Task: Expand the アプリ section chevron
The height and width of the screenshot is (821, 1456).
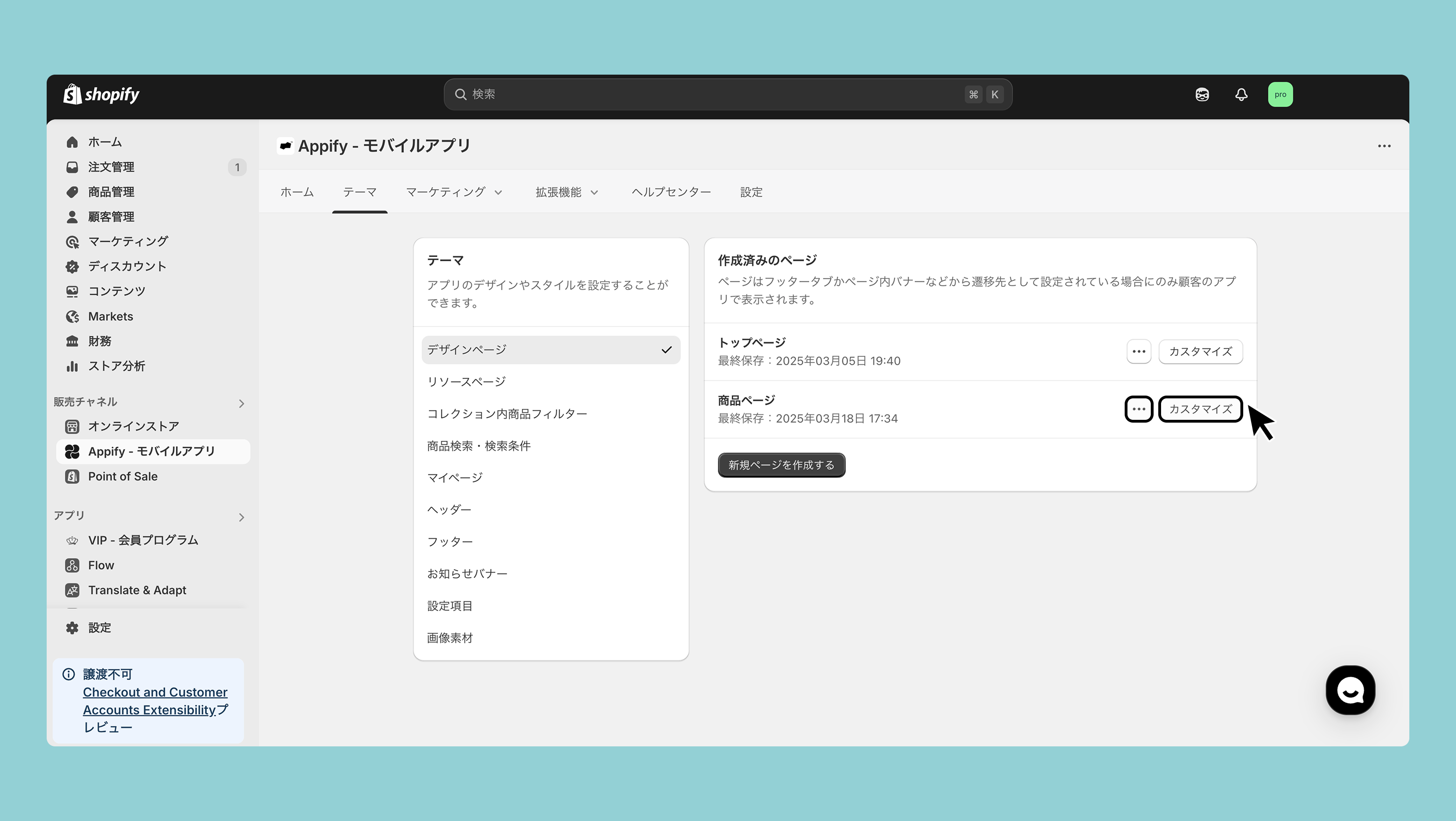Action: (x=241, y=517)
